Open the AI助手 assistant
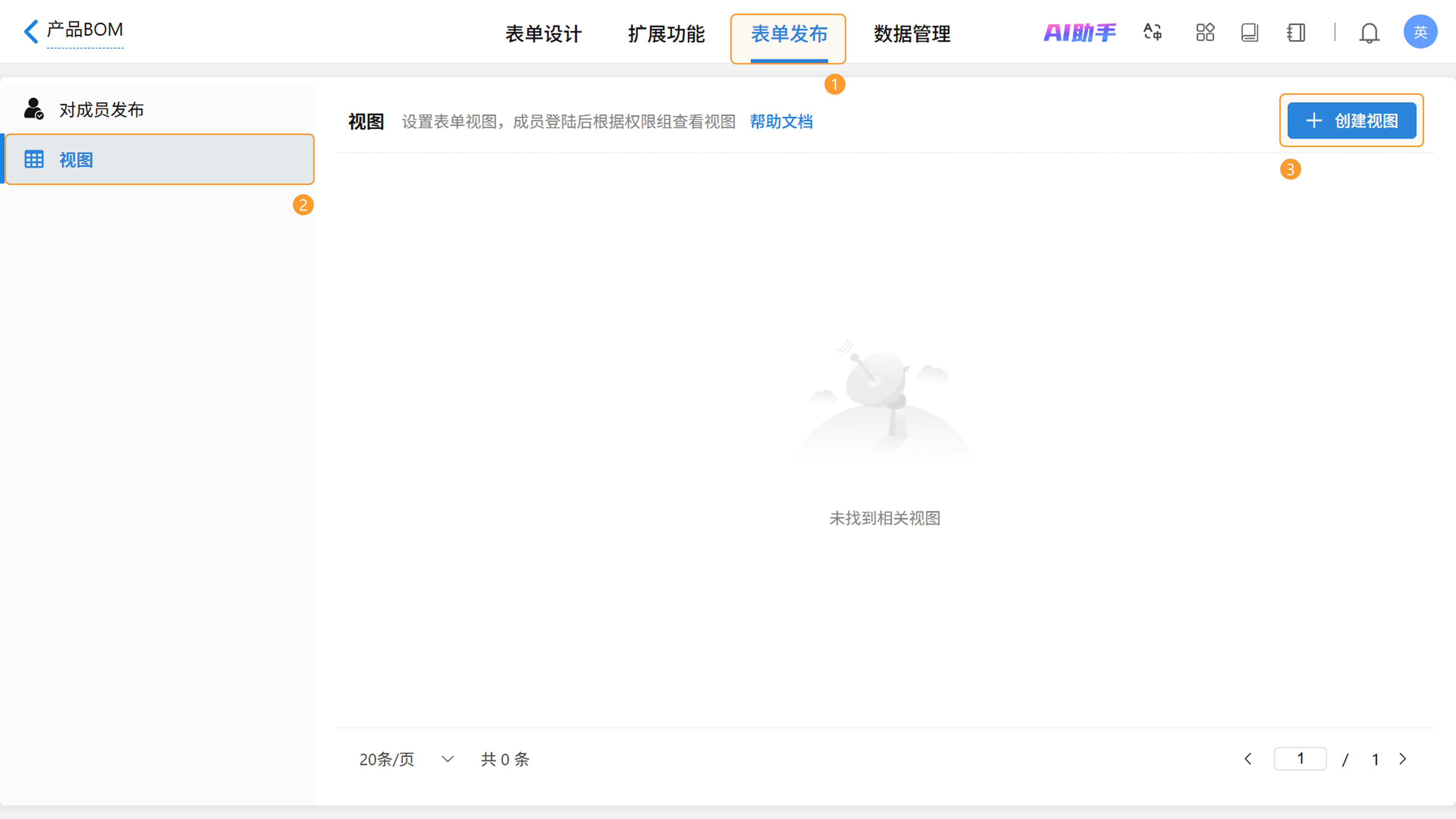Viewport: 1456px width, 819px height. (x=1079, y=33)
